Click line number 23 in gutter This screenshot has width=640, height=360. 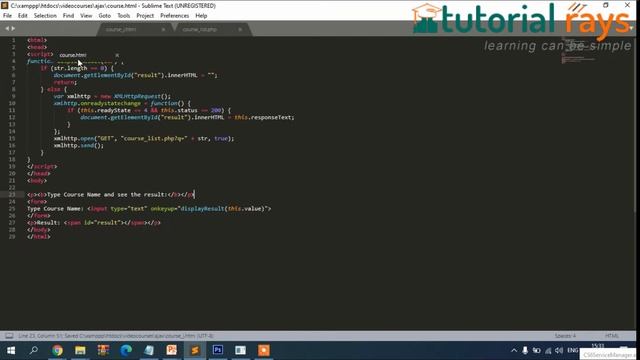[x=12, y=195]
